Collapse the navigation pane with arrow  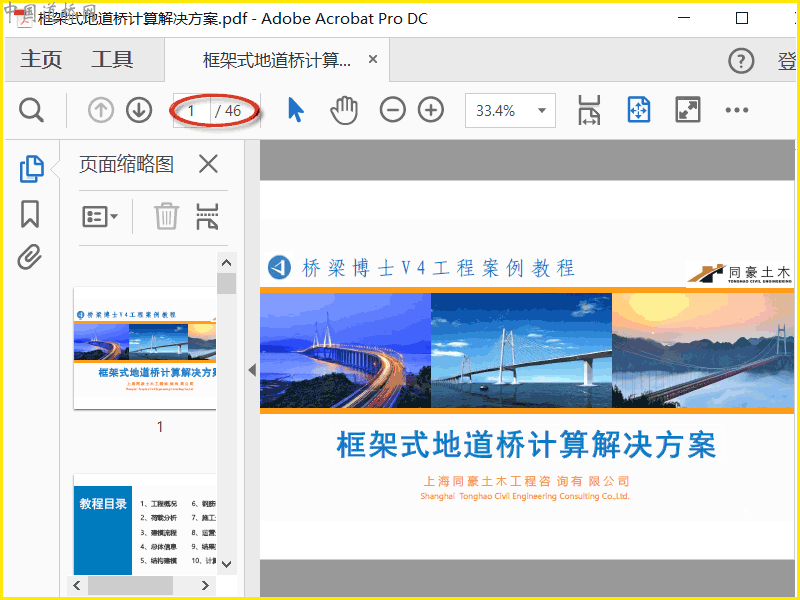[252, 370]
